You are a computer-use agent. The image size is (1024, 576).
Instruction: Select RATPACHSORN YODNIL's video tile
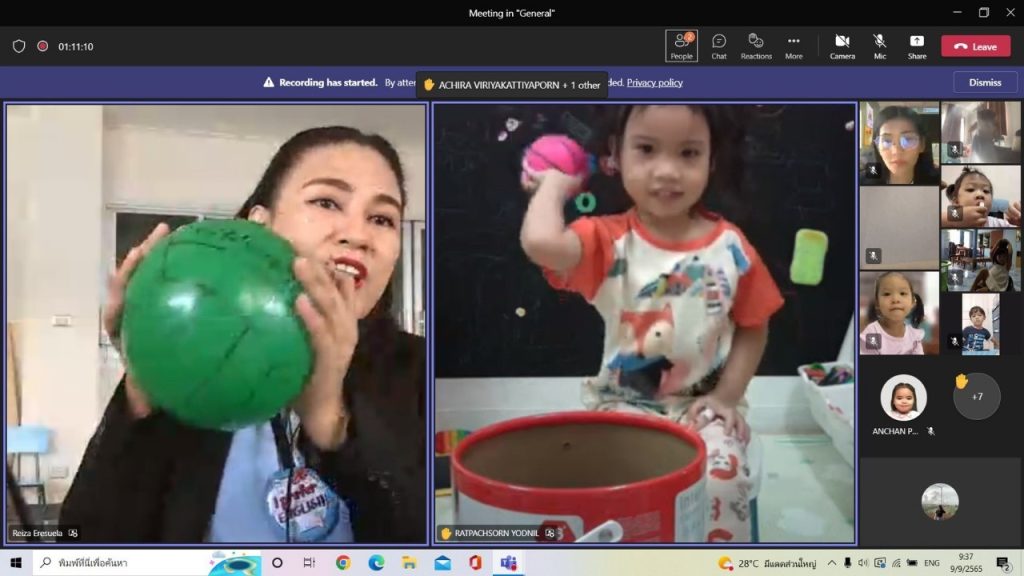[645, 323]
